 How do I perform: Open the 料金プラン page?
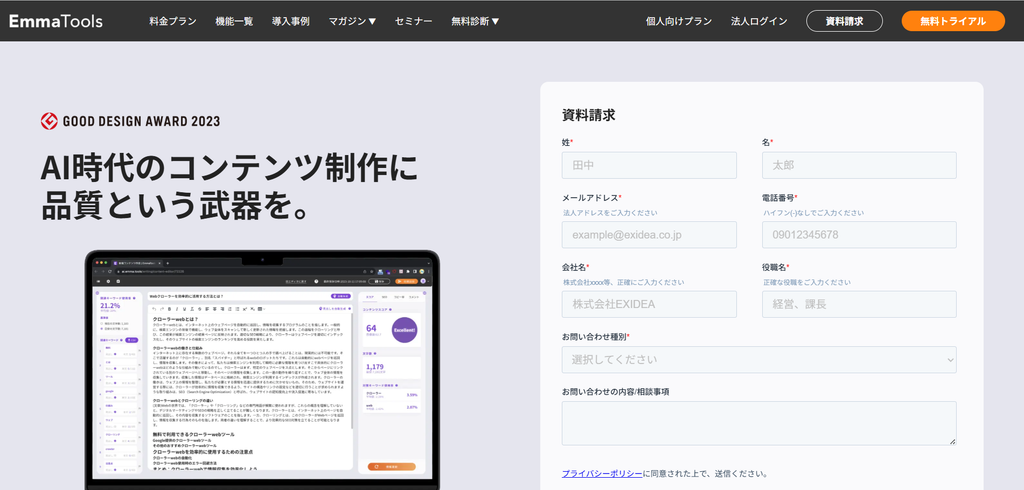coord(172,21)
